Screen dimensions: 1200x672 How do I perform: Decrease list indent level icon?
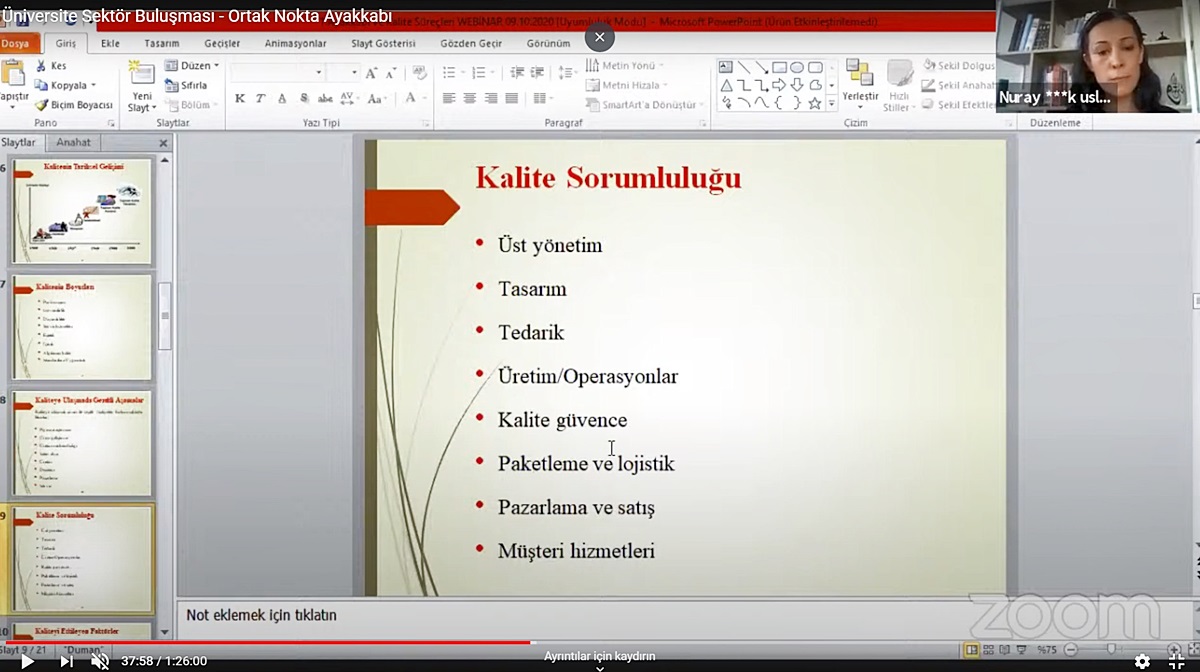pos(516,72)
